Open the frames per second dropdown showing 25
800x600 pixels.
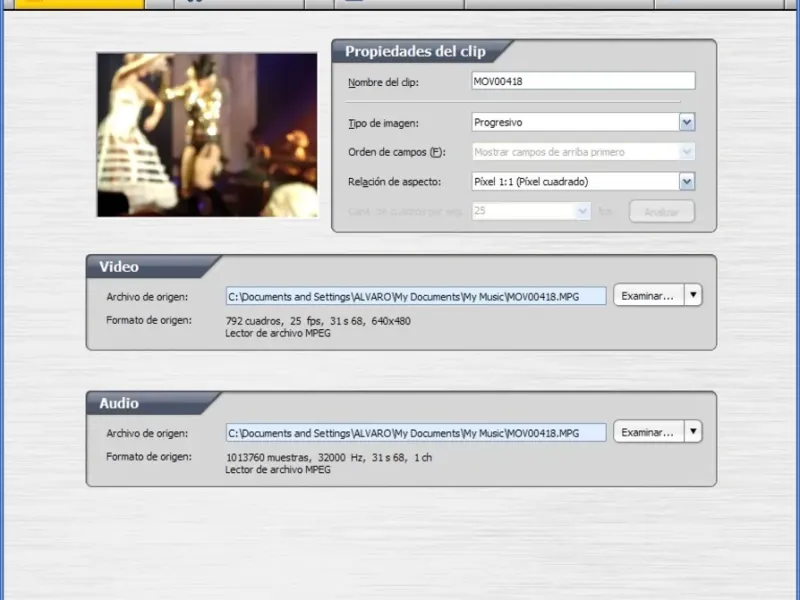[582, 211]
